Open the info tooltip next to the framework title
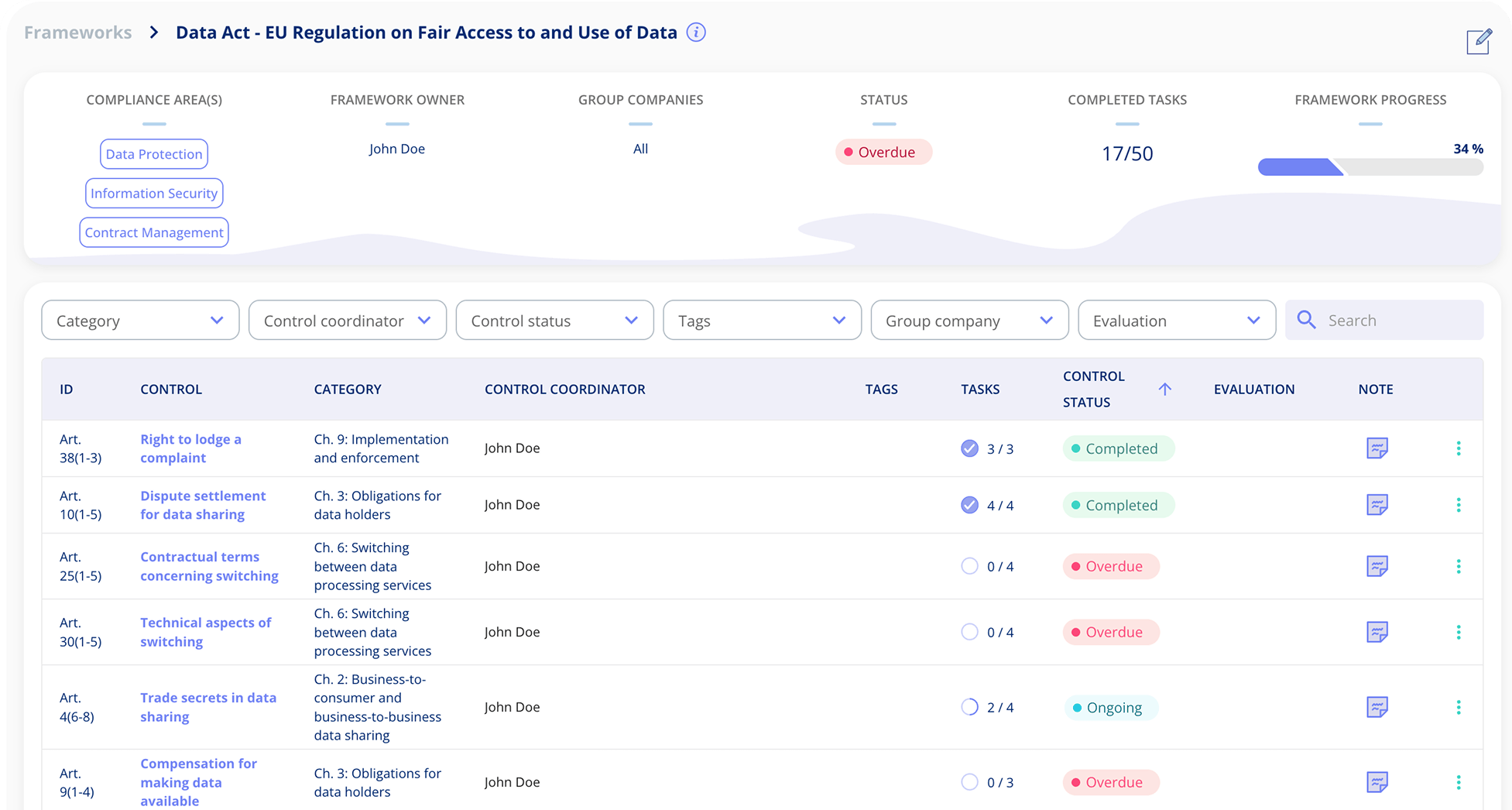The width and height of the screenshot is (1512, 810). [695, 33]
